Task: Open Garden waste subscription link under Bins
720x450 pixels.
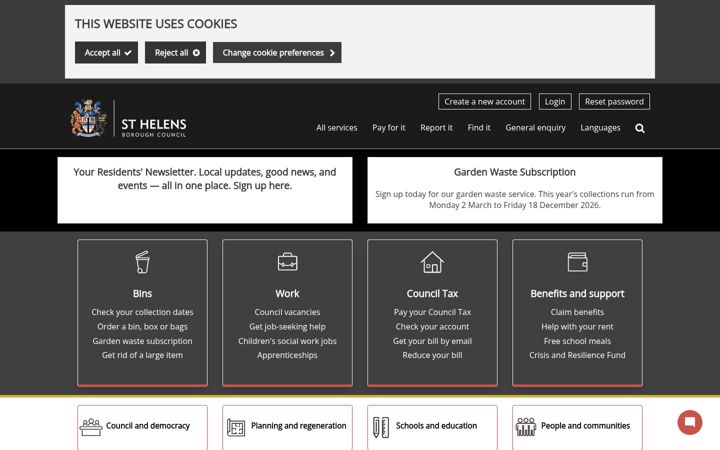Action: [142, 341]
